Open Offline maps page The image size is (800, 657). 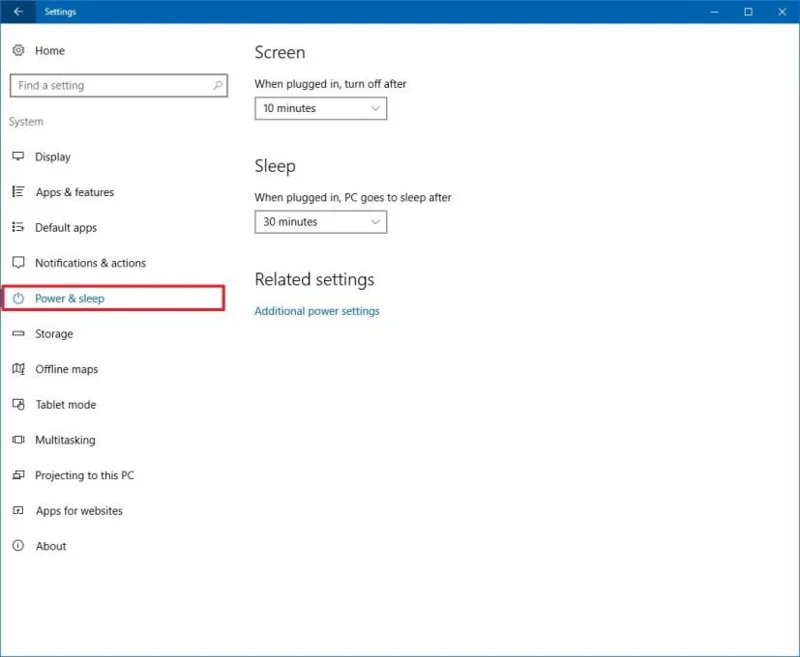[67, 369]
